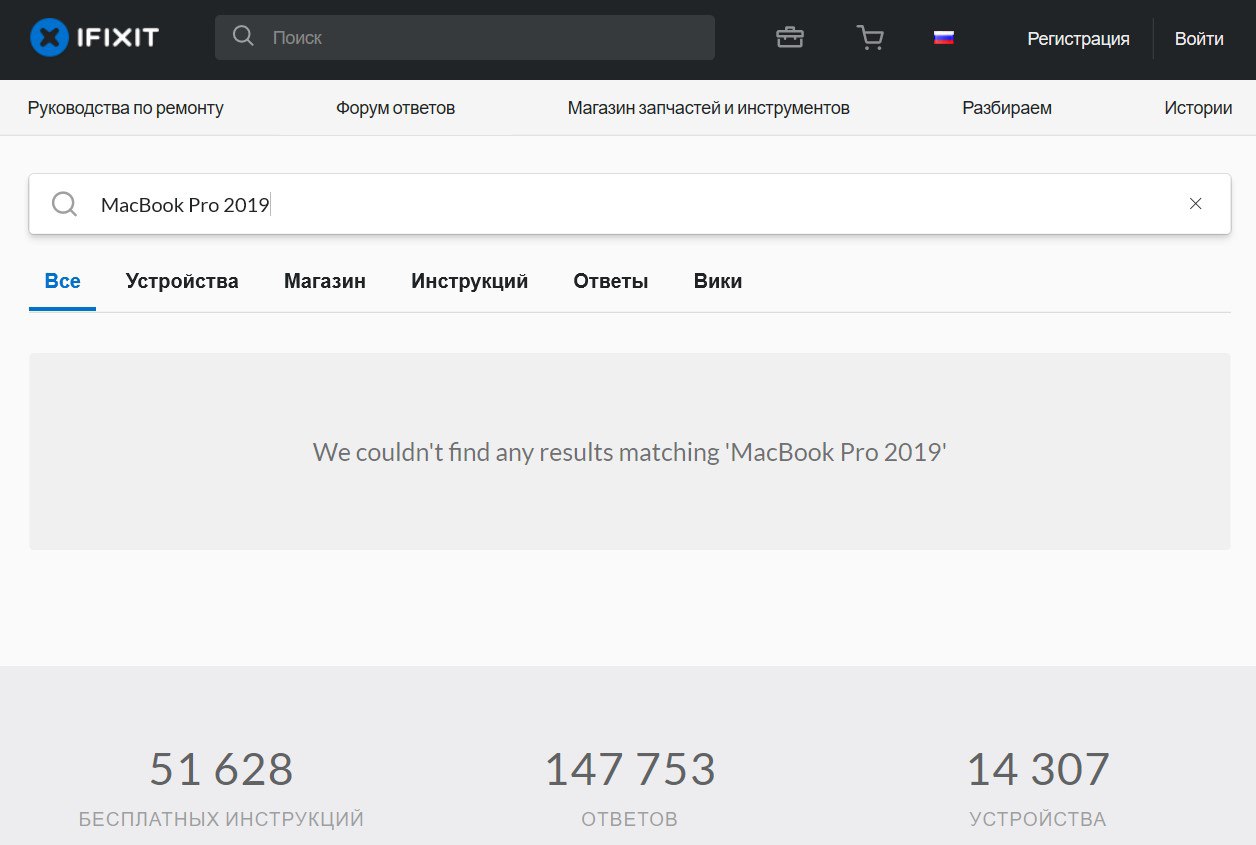Open the Разбираем menu item

(x=1007, y=108)
